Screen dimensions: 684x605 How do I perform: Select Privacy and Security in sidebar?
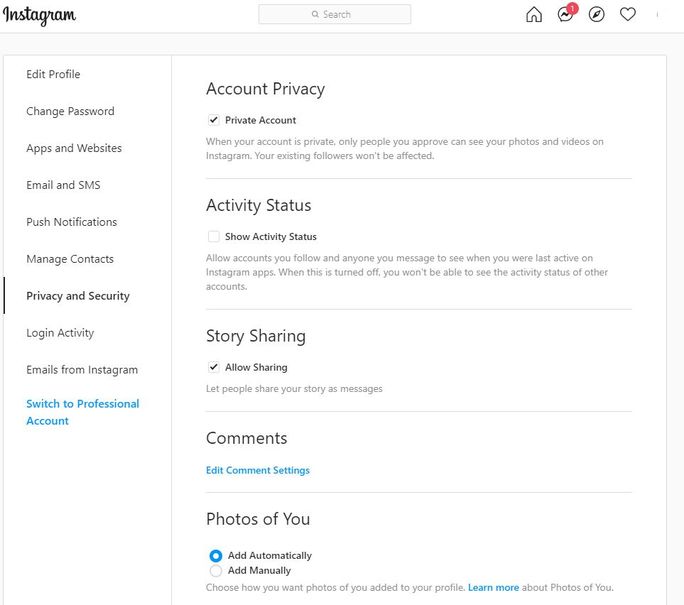[x=78, y=296]
